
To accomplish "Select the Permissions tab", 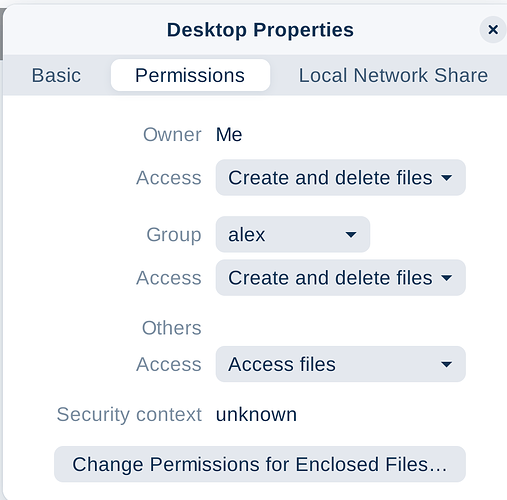I will point(190,75).
